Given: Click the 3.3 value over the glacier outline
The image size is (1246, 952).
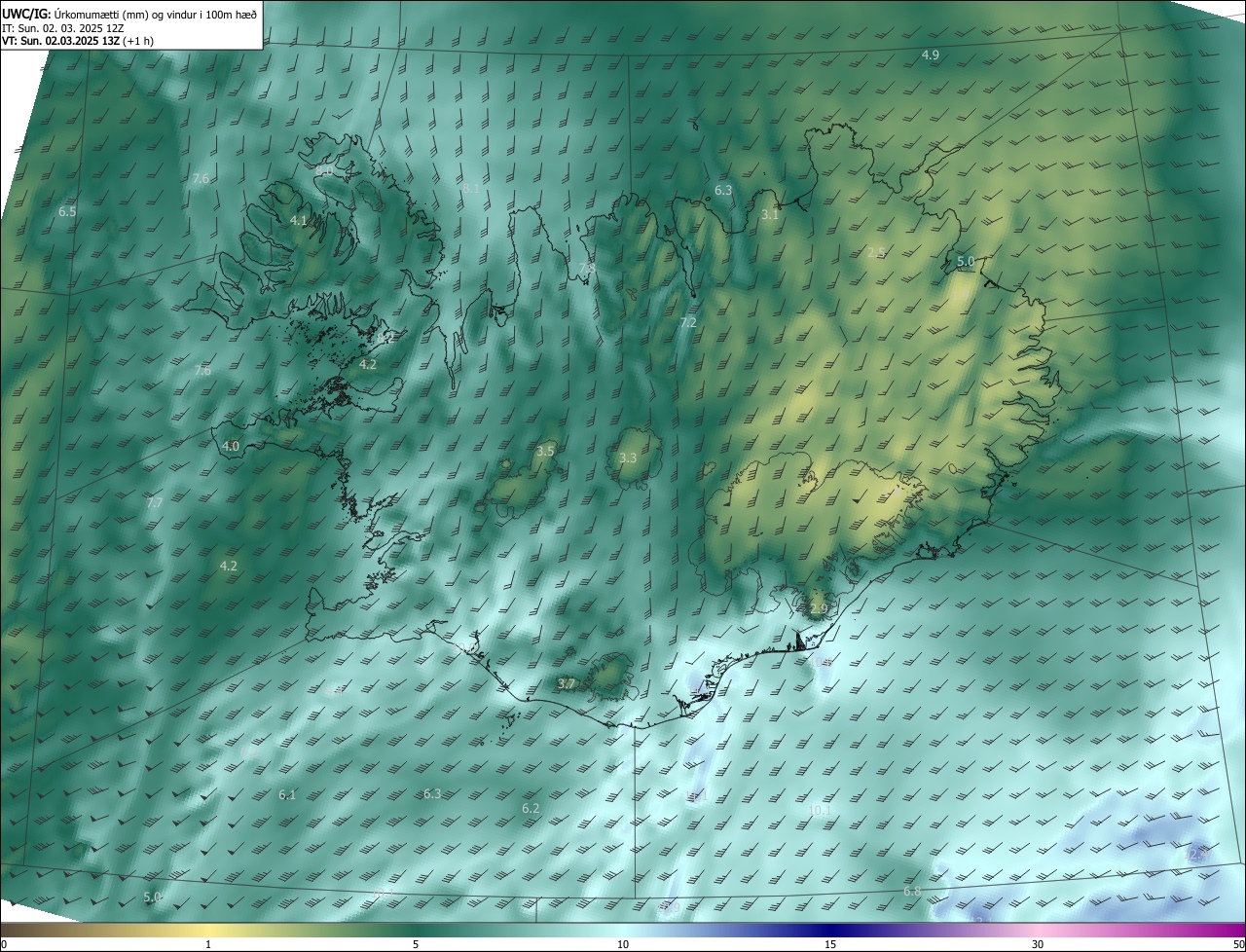Looking at the screenshot, I should [628, 458].
